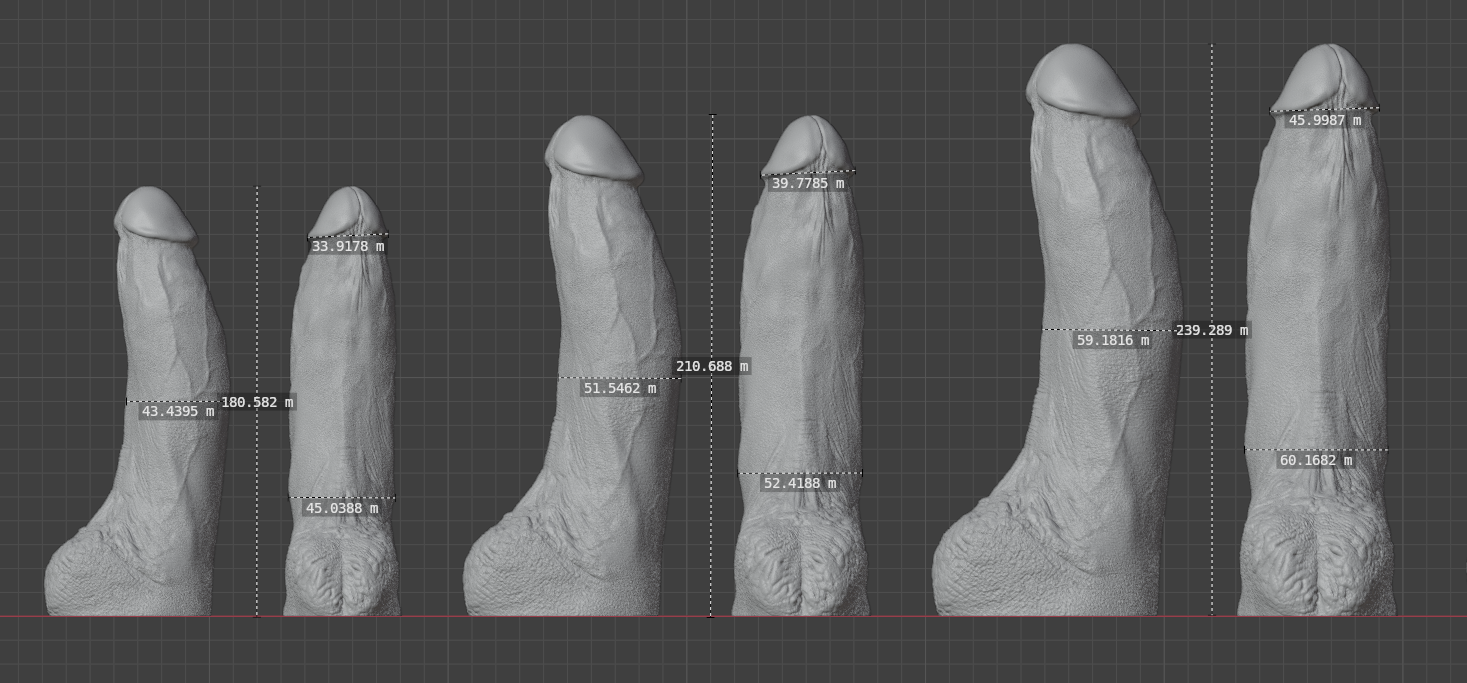
Task: Pick the 33.9178 m measurement label
Action: point(348,246)
